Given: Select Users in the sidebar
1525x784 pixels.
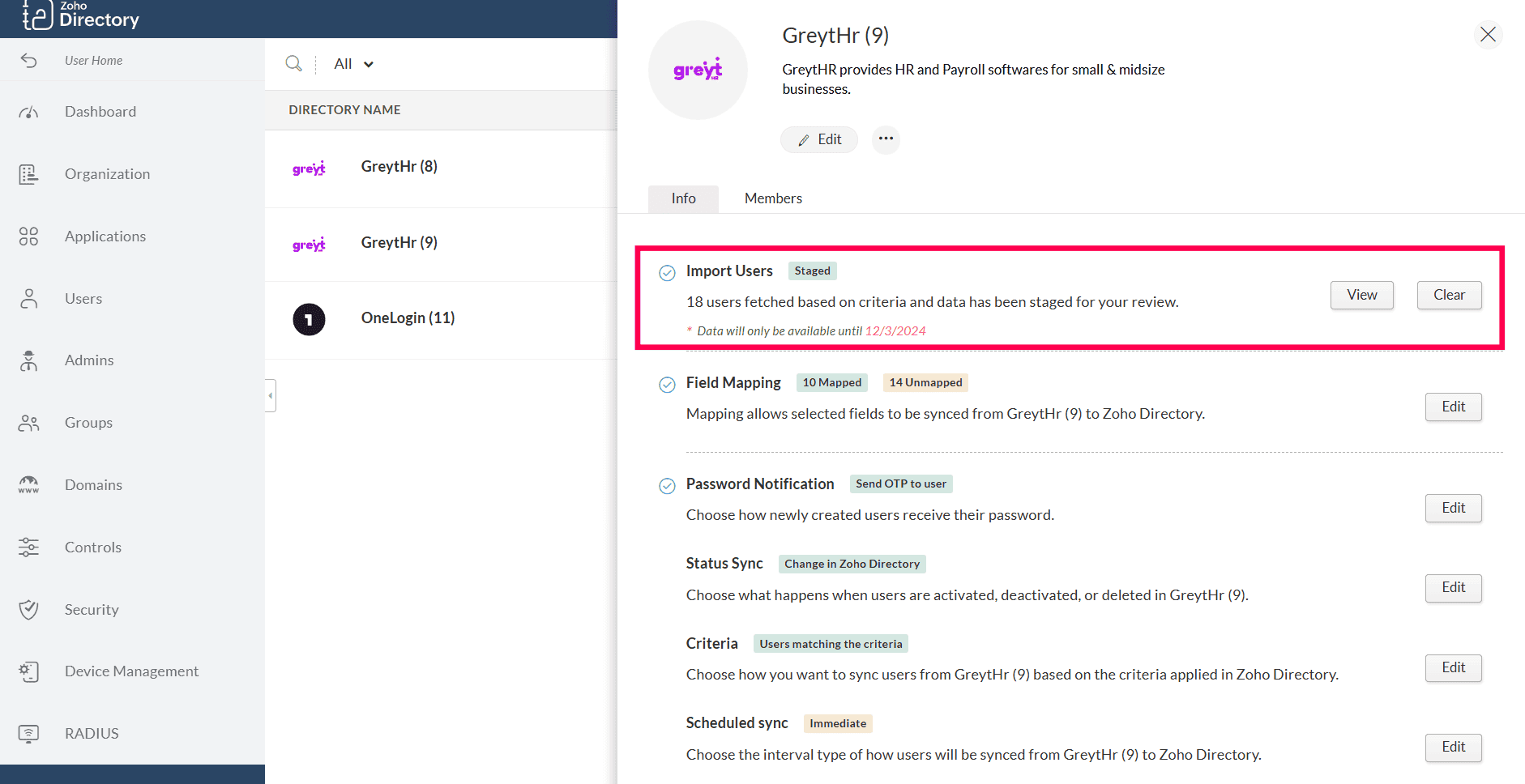Looking at the screenshot, I should click(83, 299).
